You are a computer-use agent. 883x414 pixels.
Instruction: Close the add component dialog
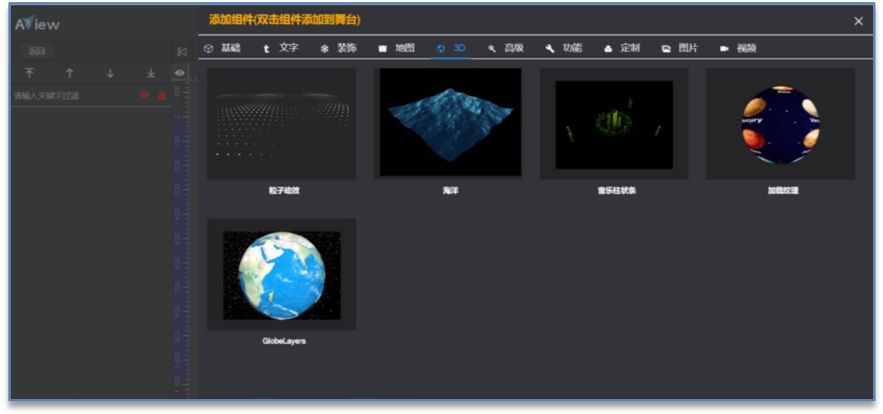tap(858, 21)
